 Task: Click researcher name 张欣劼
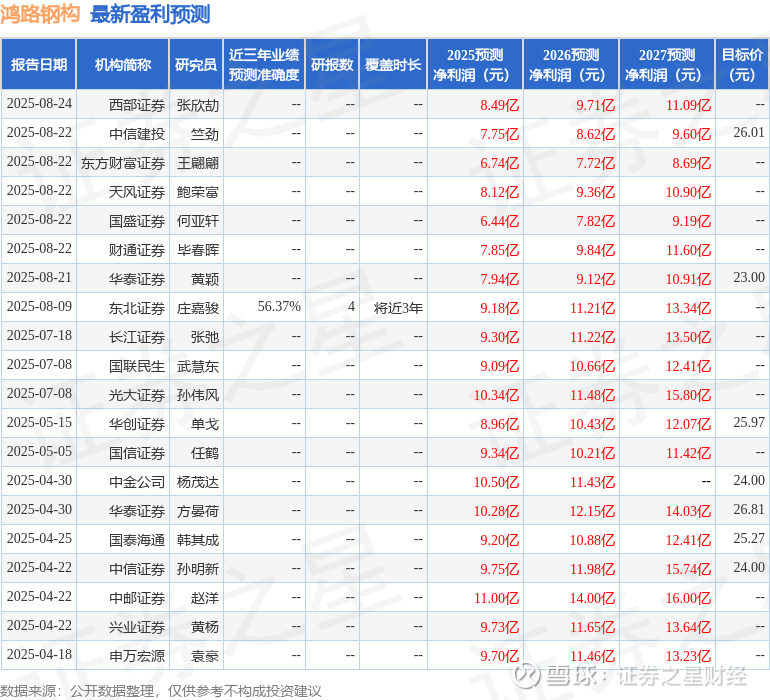point(197,105)
